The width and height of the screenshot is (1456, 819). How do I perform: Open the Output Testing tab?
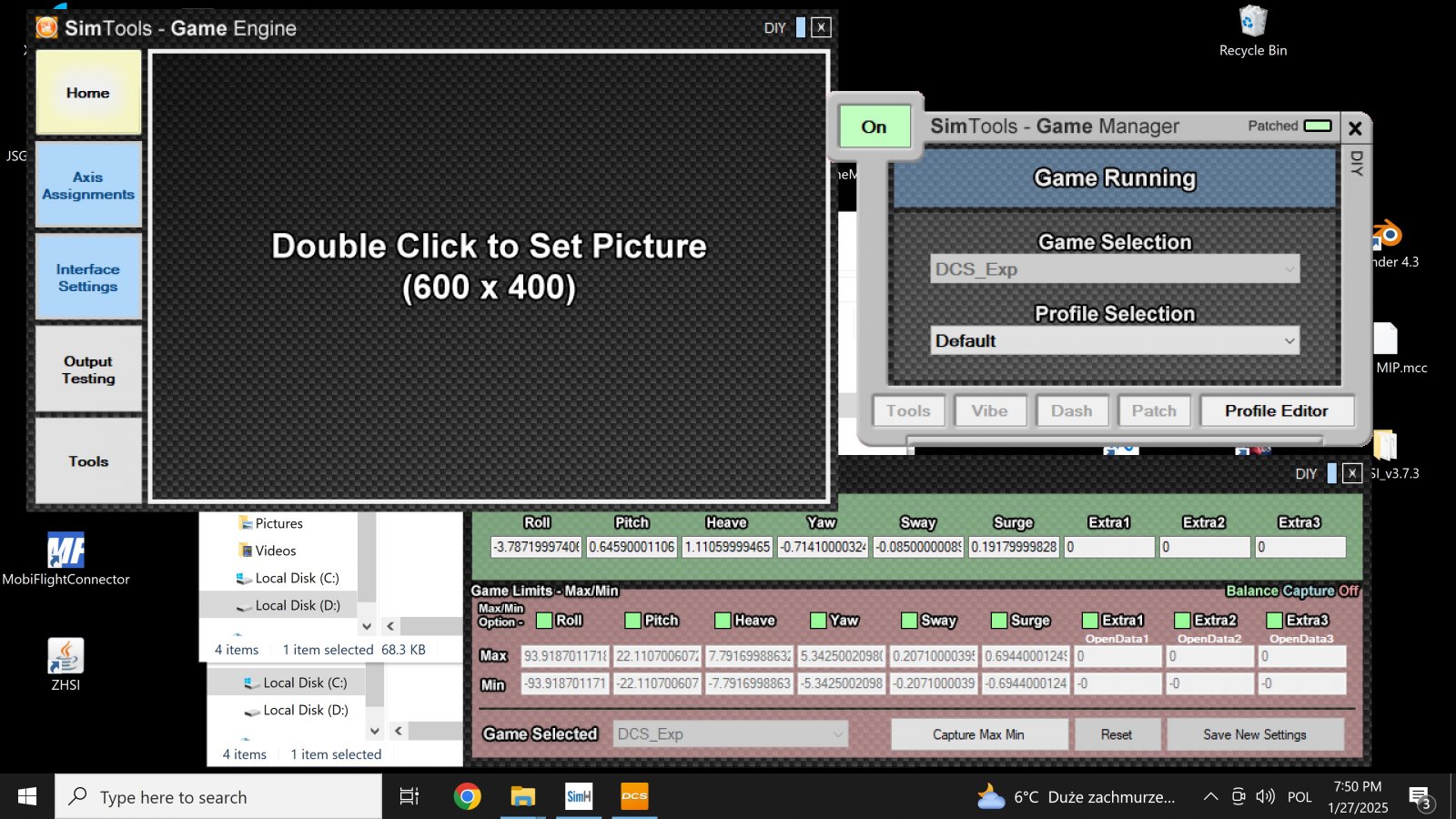coord(88,369)
